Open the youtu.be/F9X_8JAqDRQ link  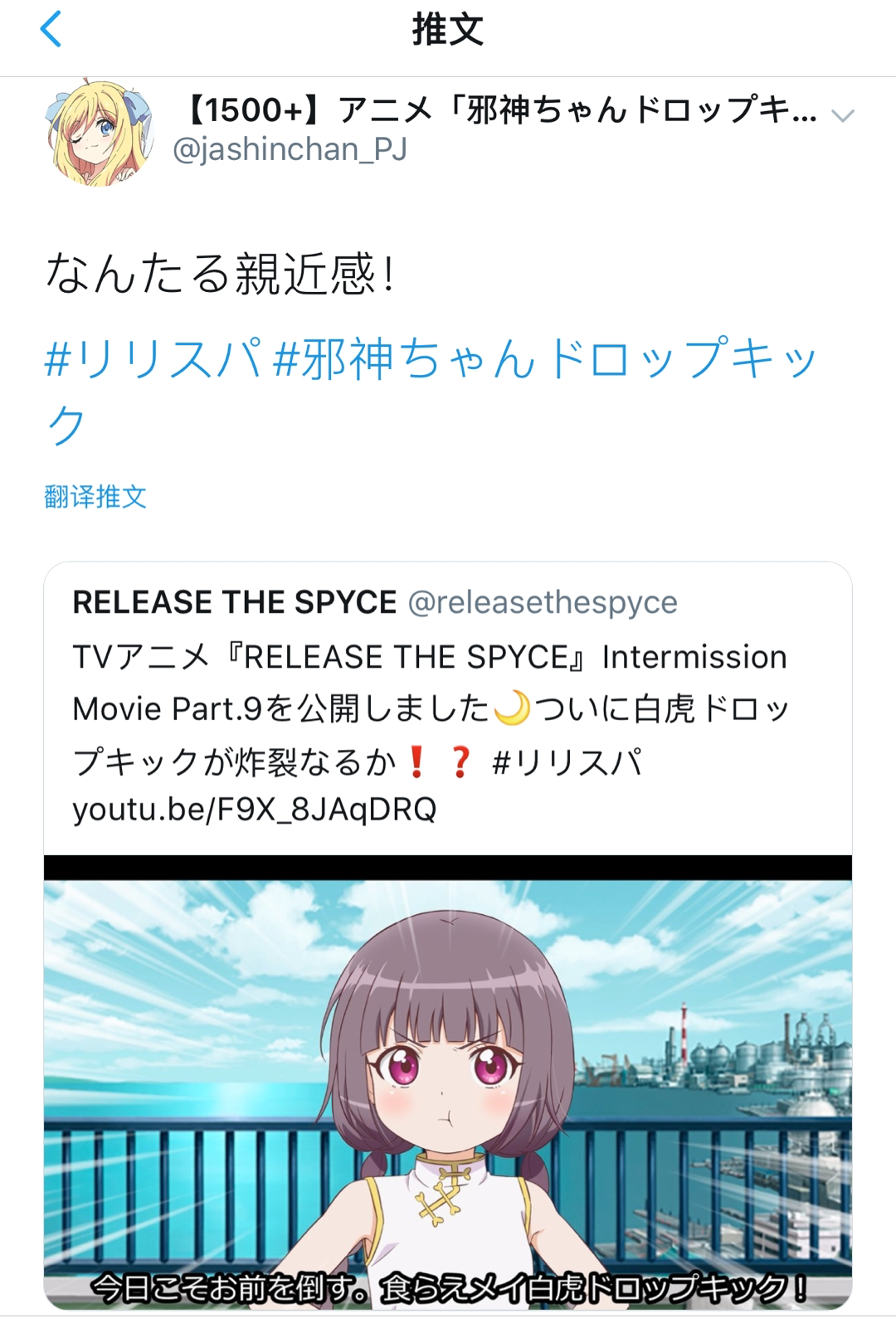pyautogui.click(x=255, y=810)
